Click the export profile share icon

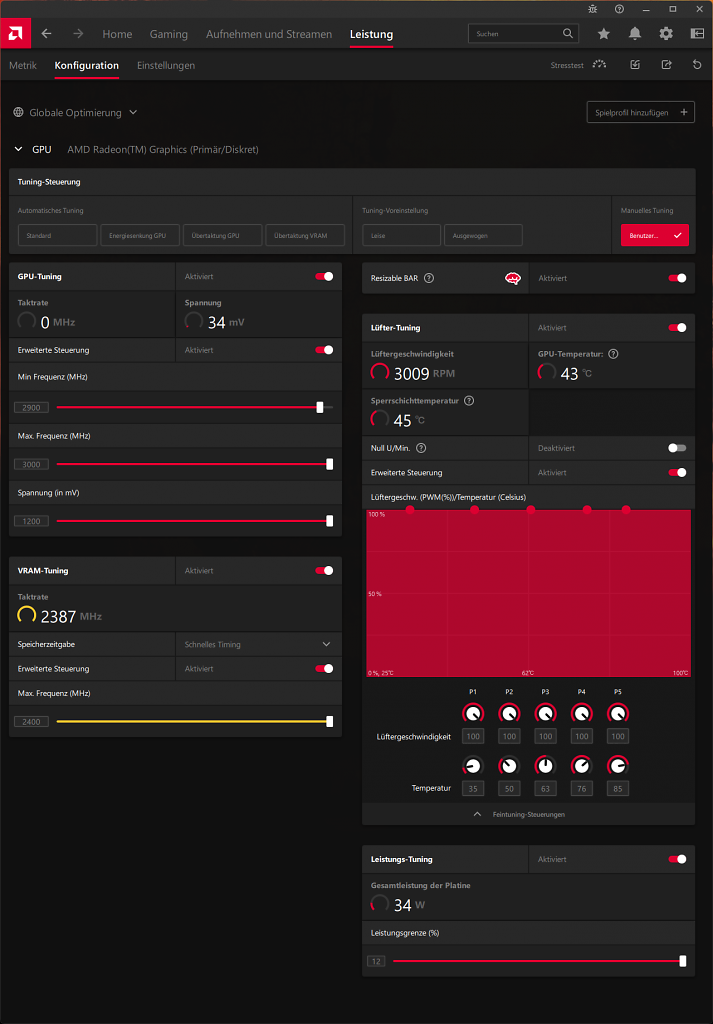click(x=666, y=65)
